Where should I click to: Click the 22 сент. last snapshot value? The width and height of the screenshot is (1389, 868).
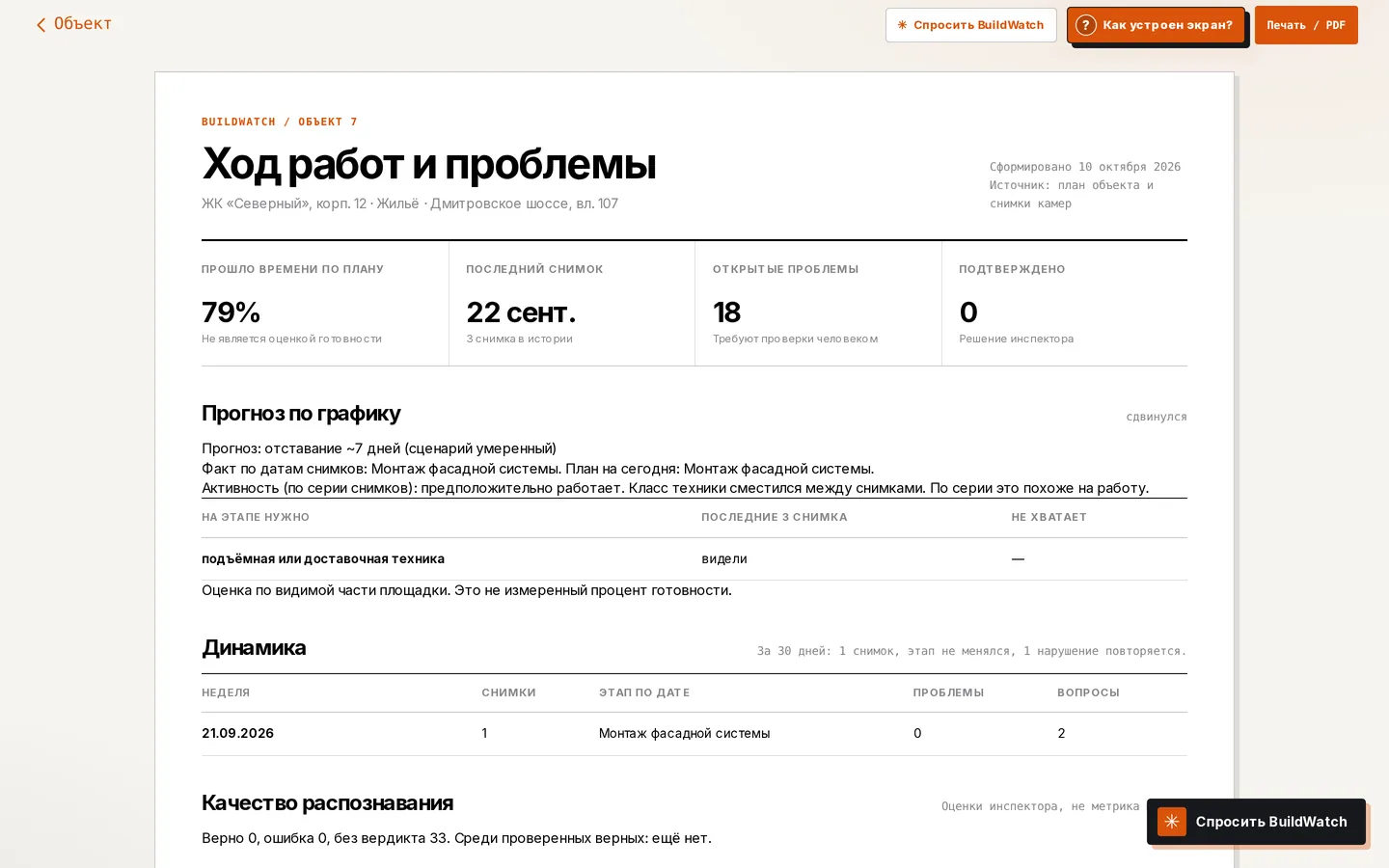coord(521,312)
